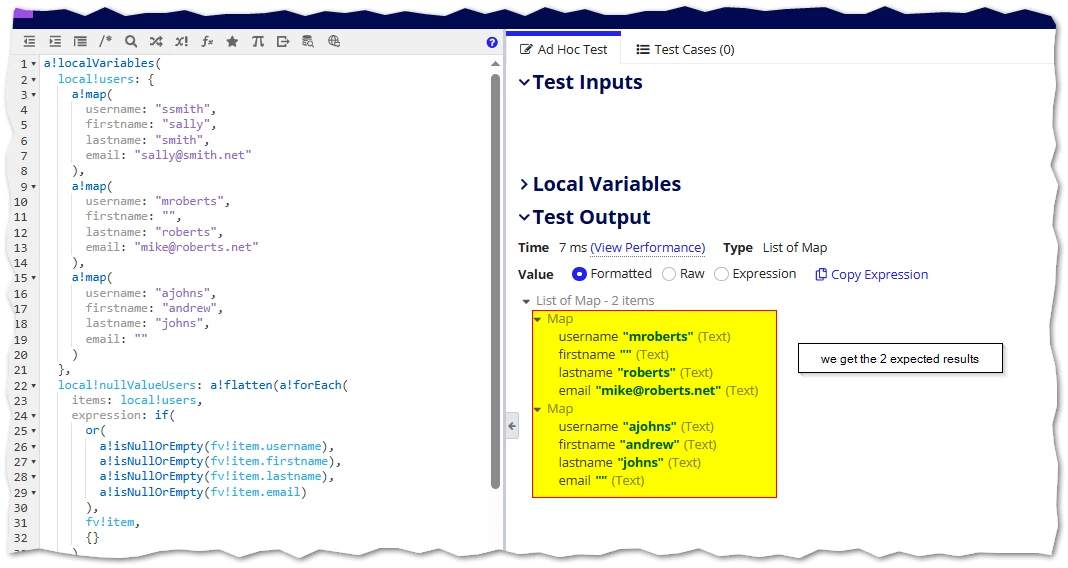Fold code at line 22 local!nullValueUsers
Screen dimensions: 1068x568
(34, 385)
